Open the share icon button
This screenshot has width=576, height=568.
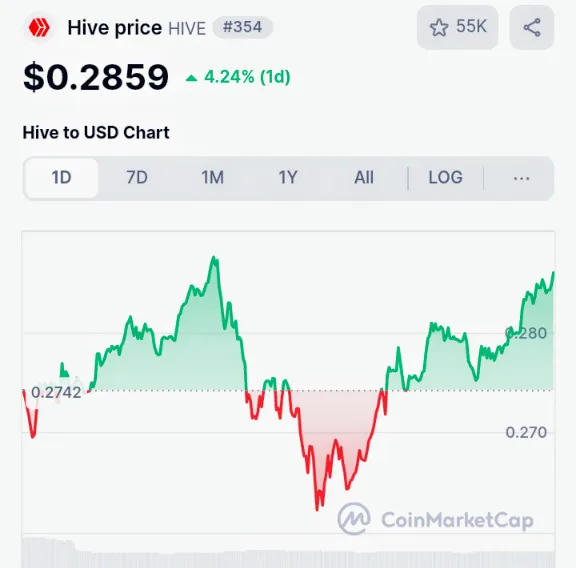pos(532,28)
